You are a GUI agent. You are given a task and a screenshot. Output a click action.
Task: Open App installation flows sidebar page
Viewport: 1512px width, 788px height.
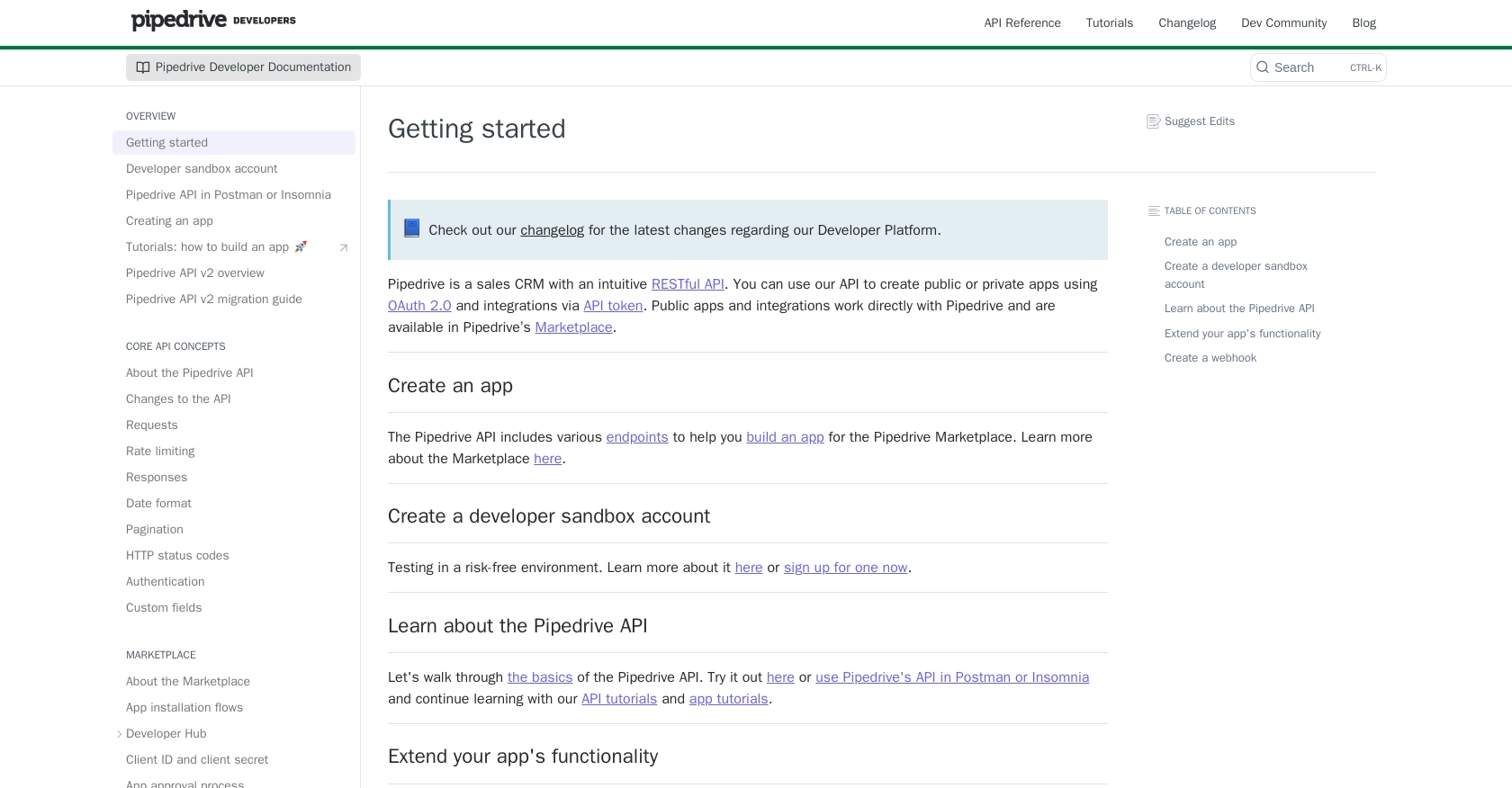pos(234,707)
